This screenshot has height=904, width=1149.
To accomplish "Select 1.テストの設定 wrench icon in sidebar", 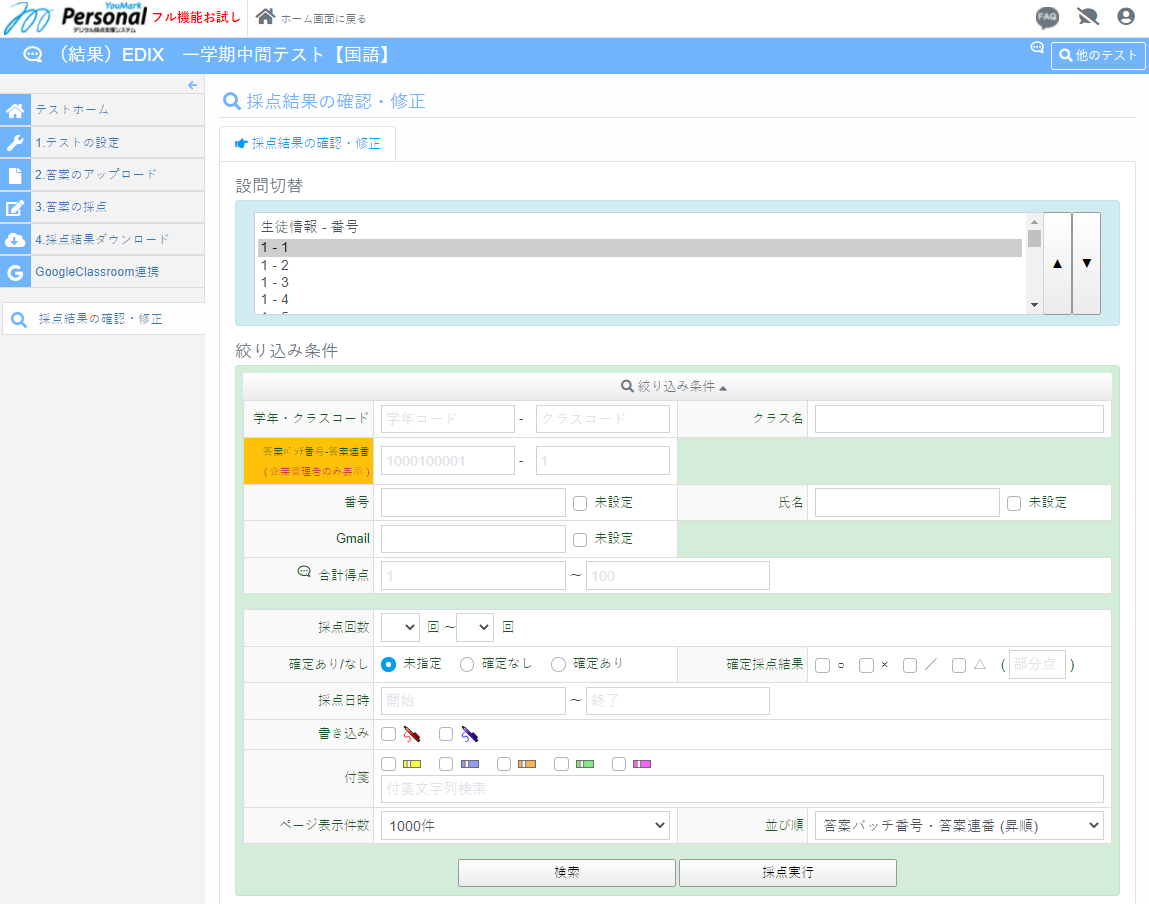I will pyautogui.click(x=15, y=142).
